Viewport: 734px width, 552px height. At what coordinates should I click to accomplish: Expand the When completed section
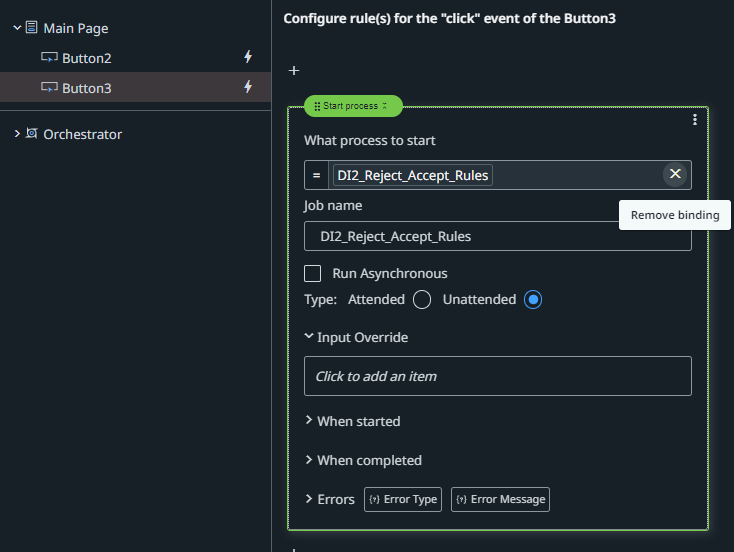(308, 459)
